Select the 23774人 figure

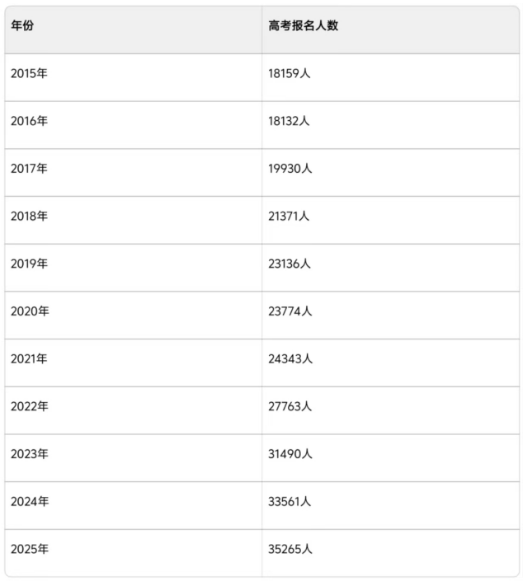point(290,311)
